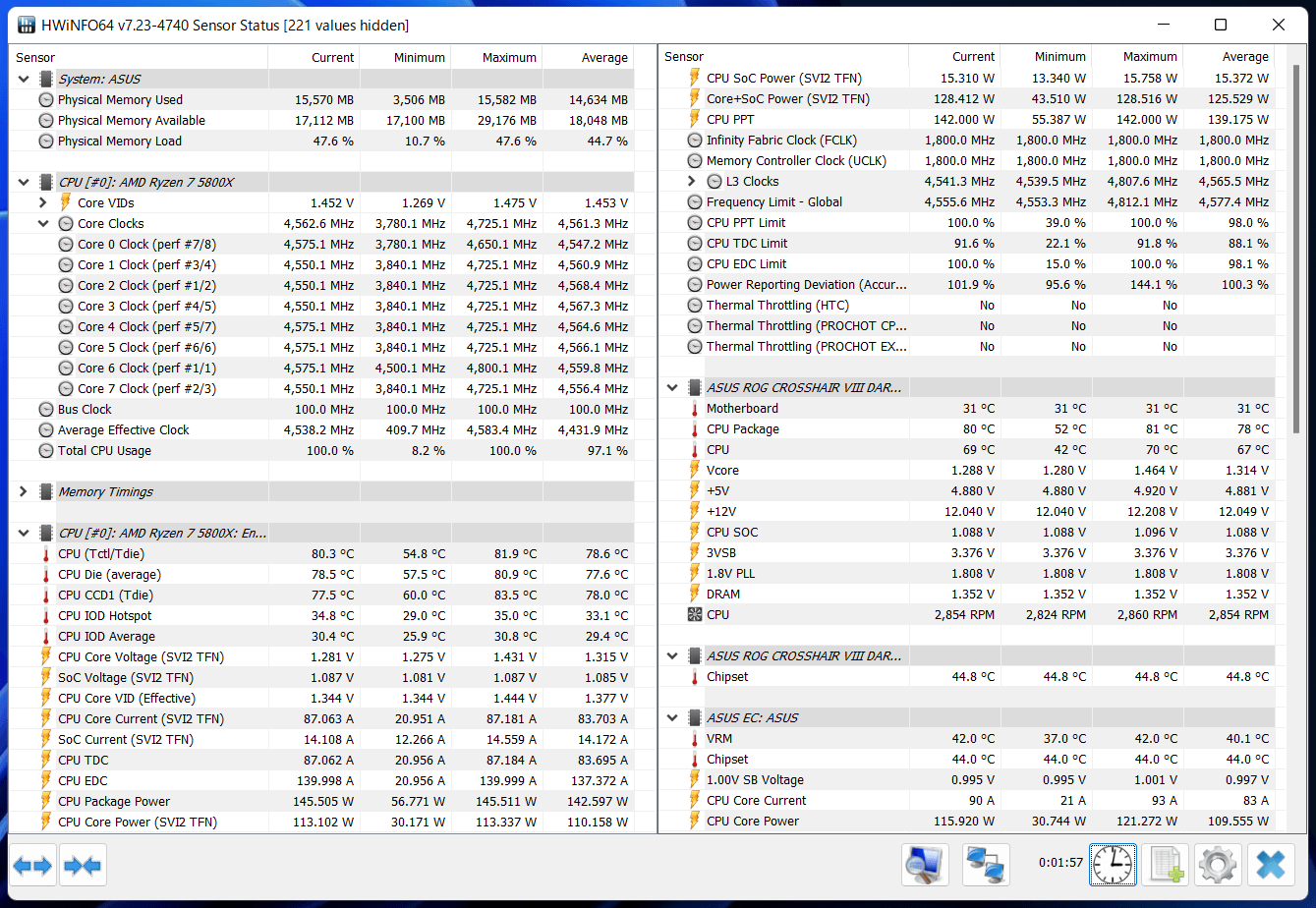
Task: Collapse the System: ASUS group
Action: coord(24,79)
